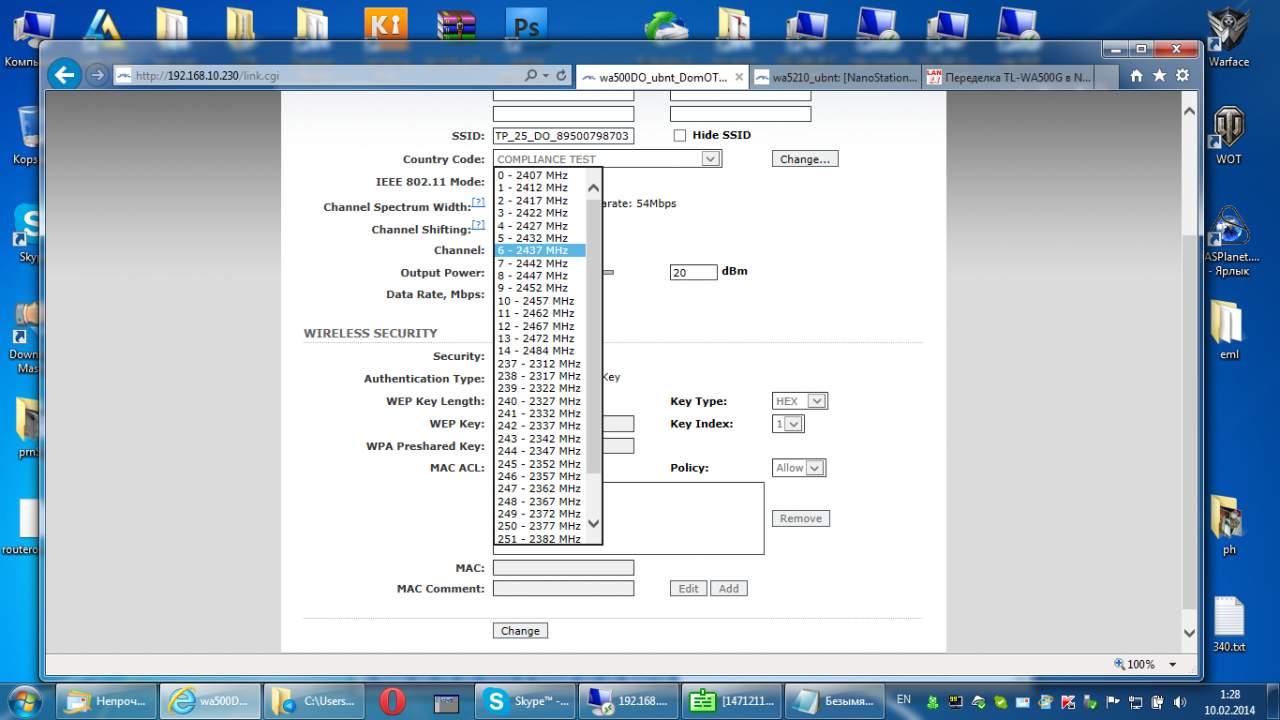This screenshot has width=1280, height=720.
Task: Click help link beside Channel Spectrum Width
Action: point(478,202)
